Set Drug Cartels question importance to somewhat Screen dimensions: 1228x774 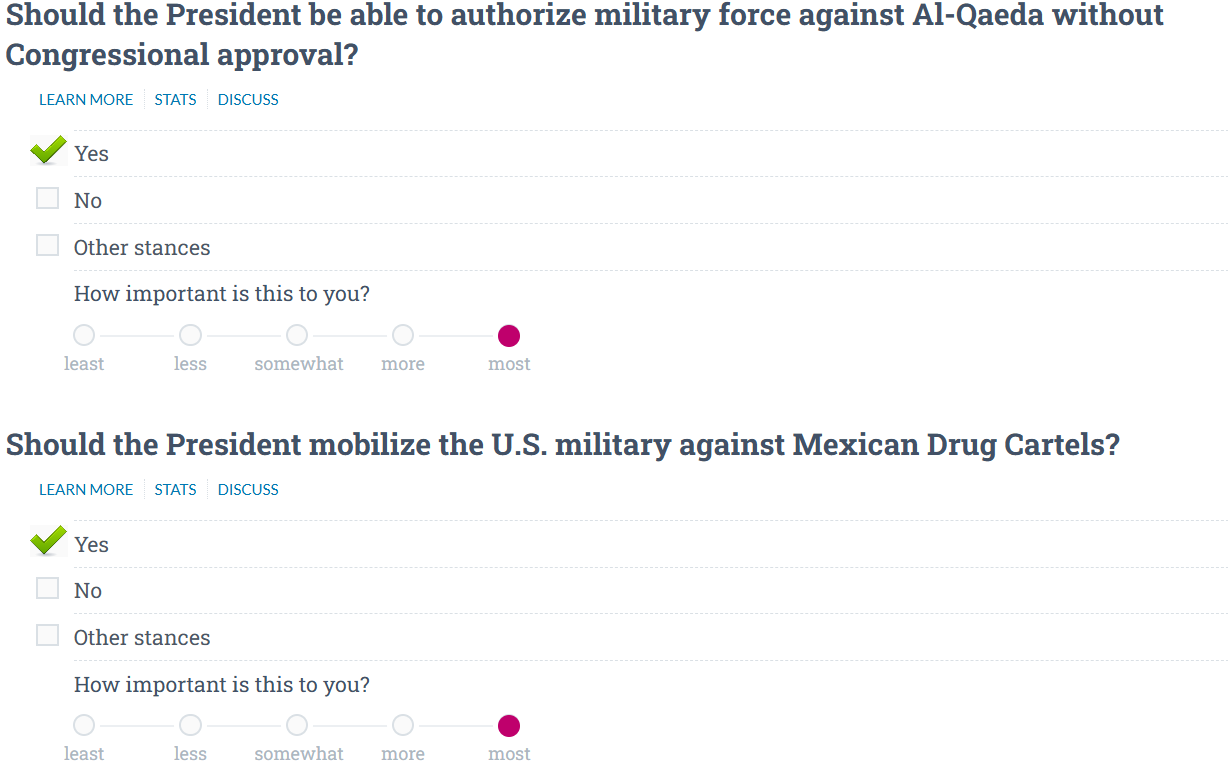[x=297, y=725]
